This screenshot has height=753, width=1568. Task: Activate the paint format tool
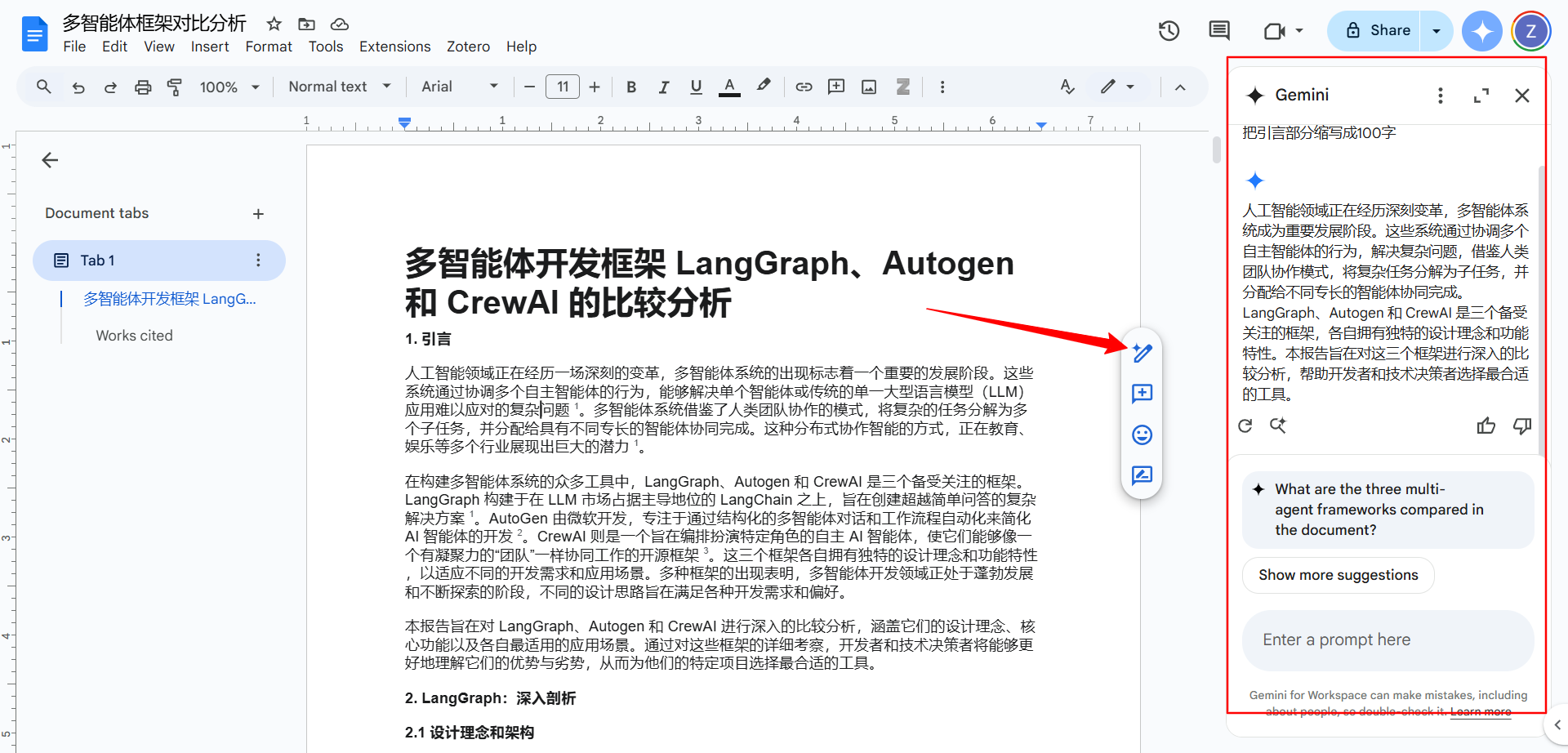[x=174, y=87]
